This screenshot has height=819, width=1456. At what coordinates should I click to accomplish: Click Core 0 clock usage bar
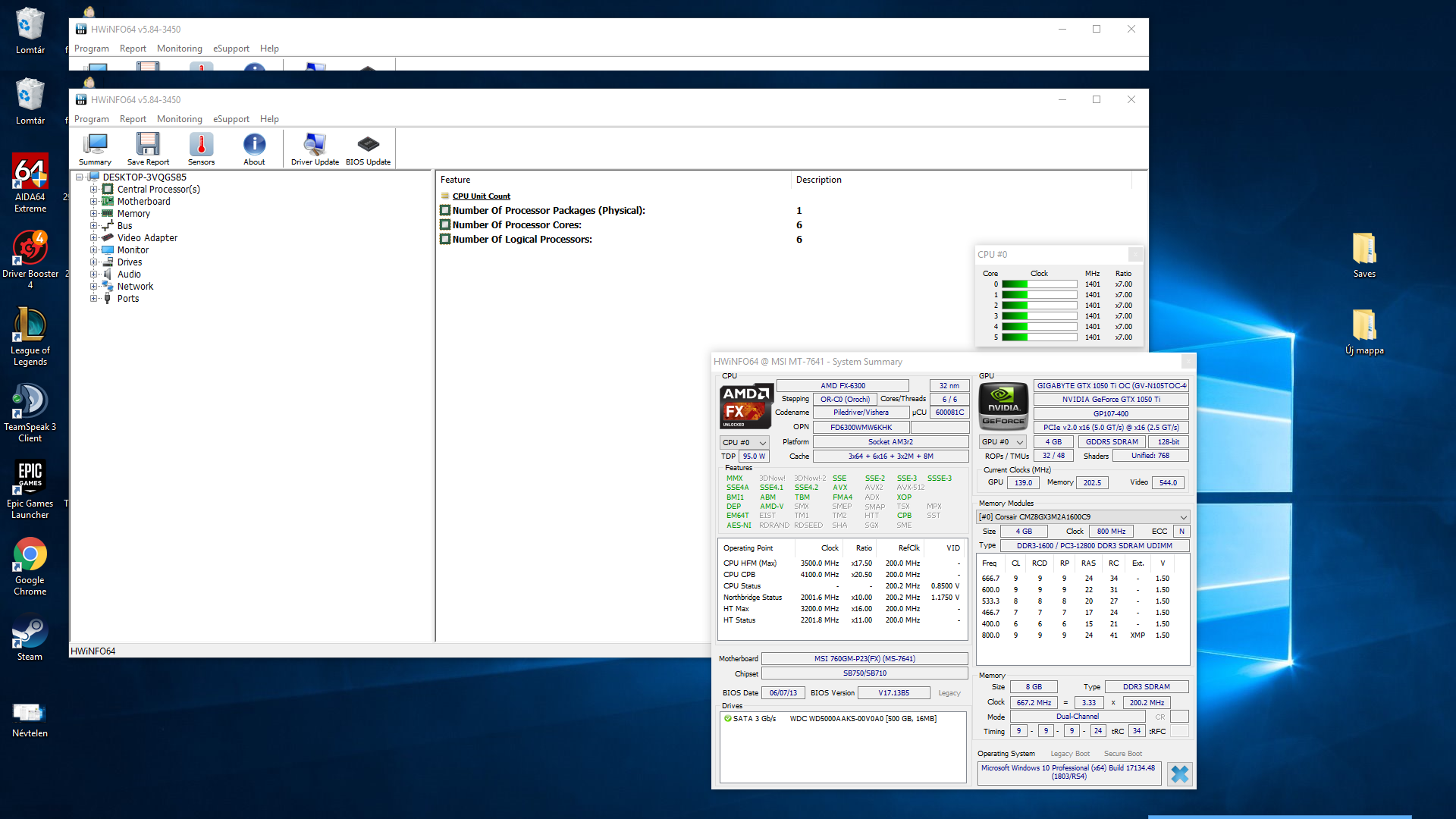[1039, 284]
